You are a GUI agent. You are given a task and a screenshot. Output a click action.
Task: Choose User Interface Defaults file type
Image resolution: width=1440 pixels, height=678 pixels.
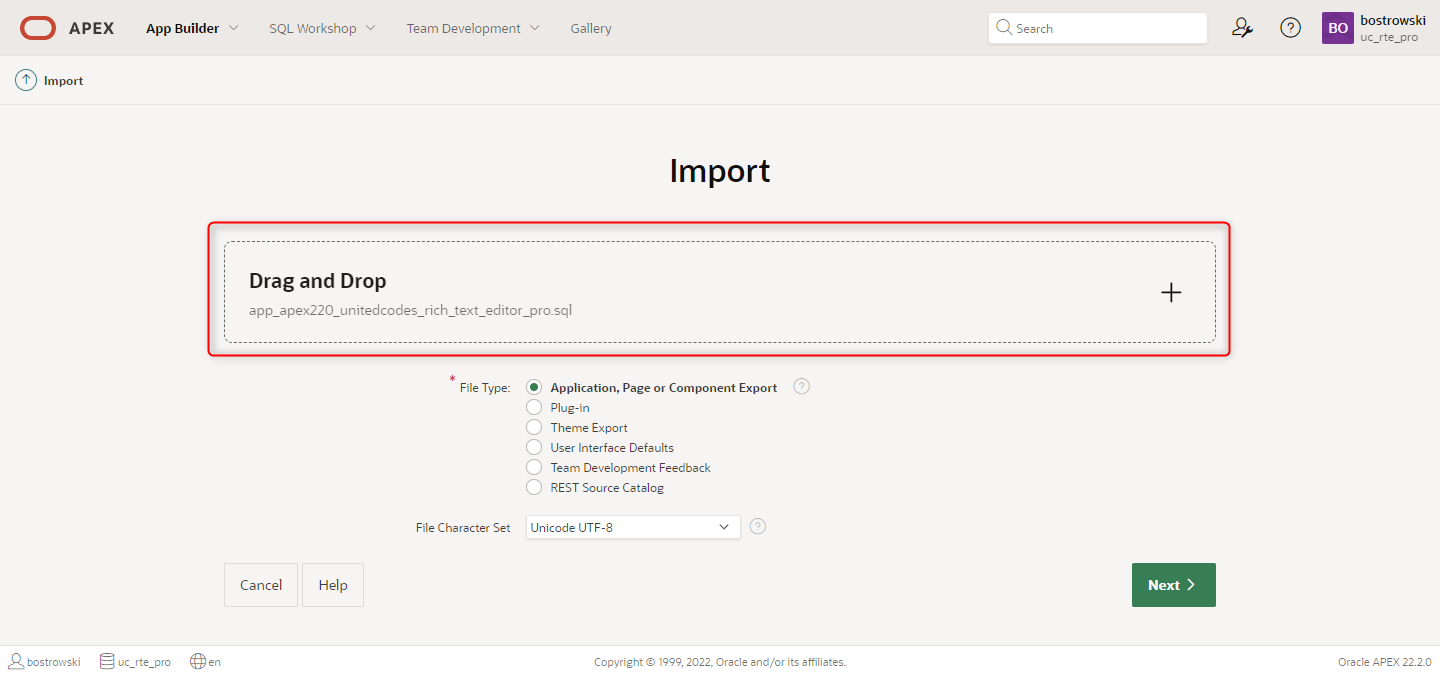pos(534,447)
